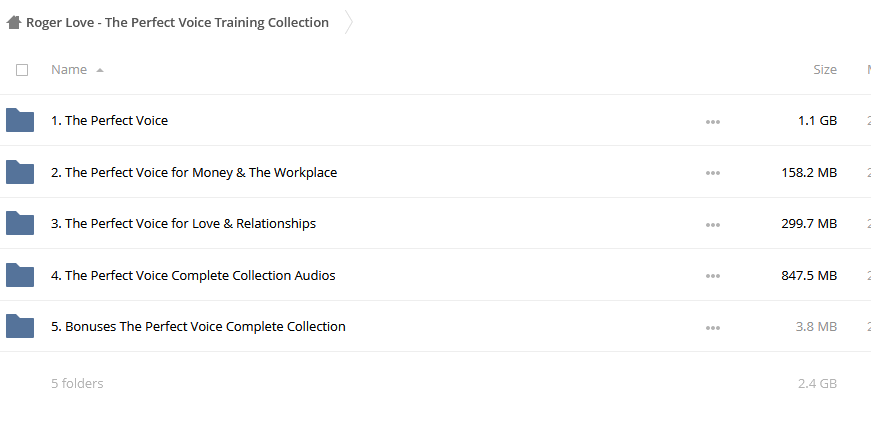Click folder icon for Money & The Workplace
871x434 pixels.
coord(20,172)
